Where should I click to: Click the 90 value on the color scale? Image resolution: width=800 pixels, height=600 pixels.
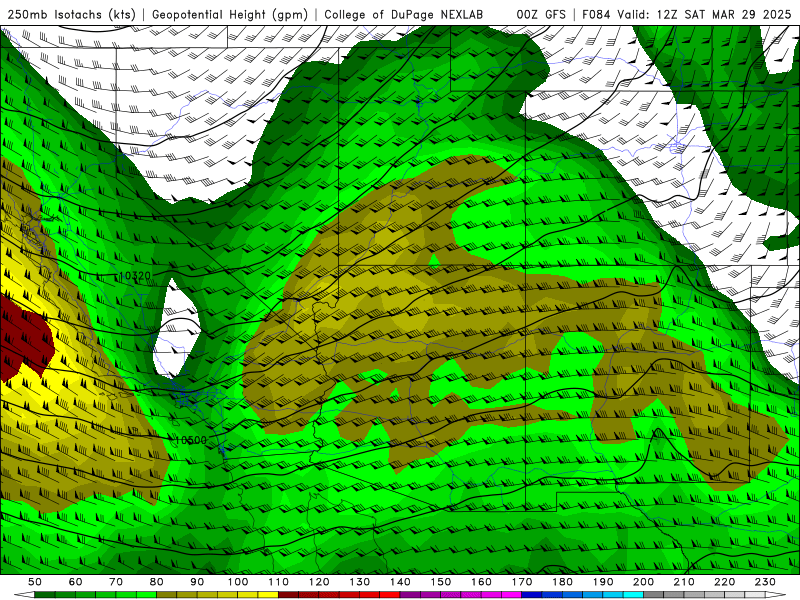197,582
